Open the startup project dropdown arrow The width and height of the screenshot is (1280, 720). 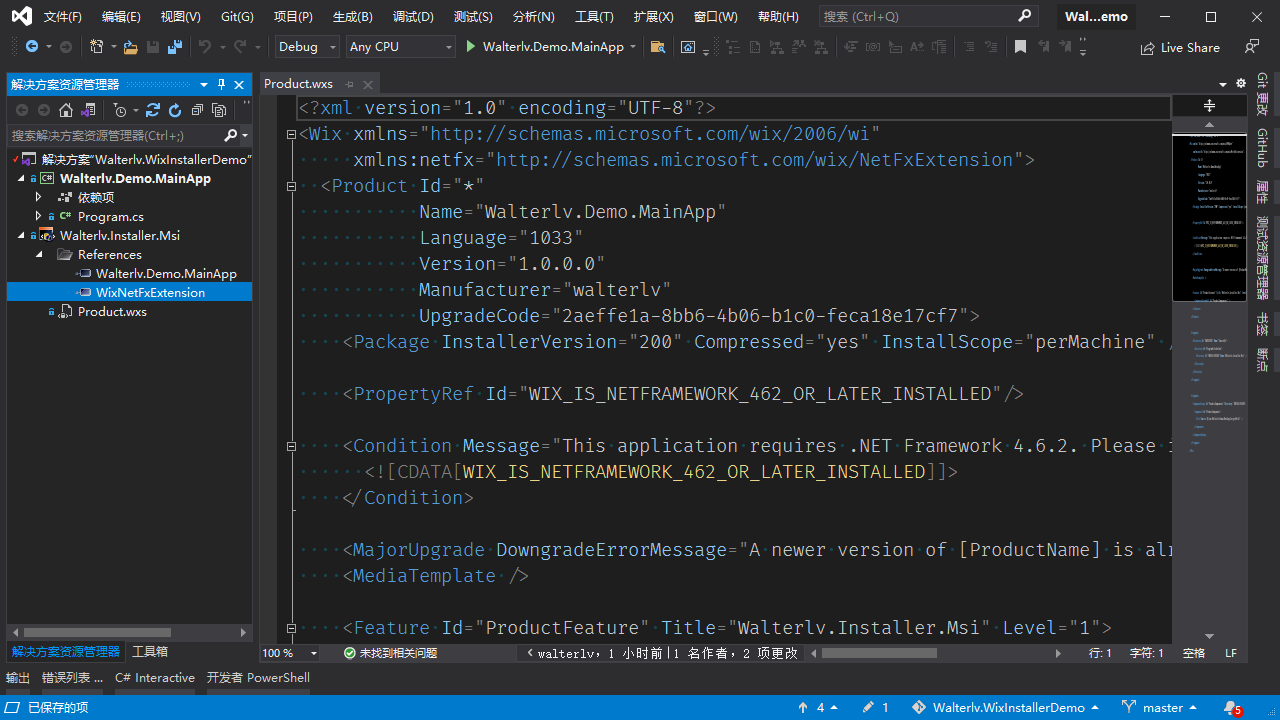633,47
